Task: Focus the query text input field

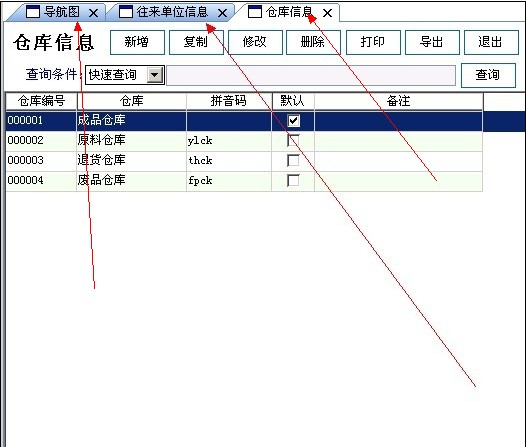Action: (x=311, y=75)
